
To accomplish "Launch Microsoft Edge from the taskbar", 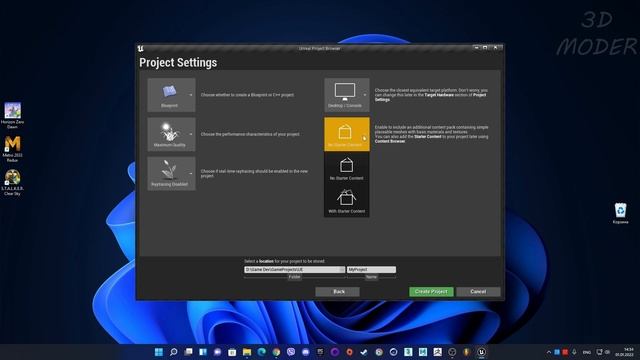I will 262,352.
